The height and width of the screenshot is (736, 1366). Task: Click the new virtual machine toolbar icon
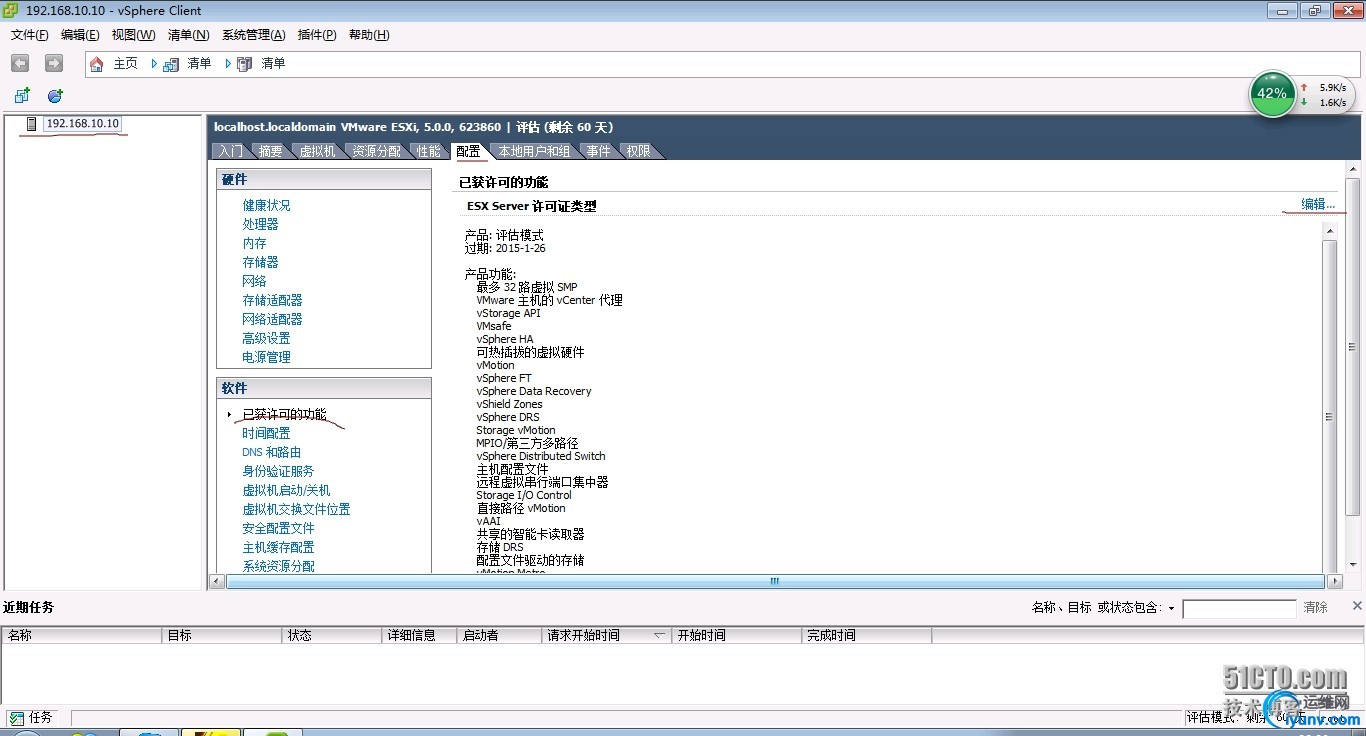(x=22, y=96)
